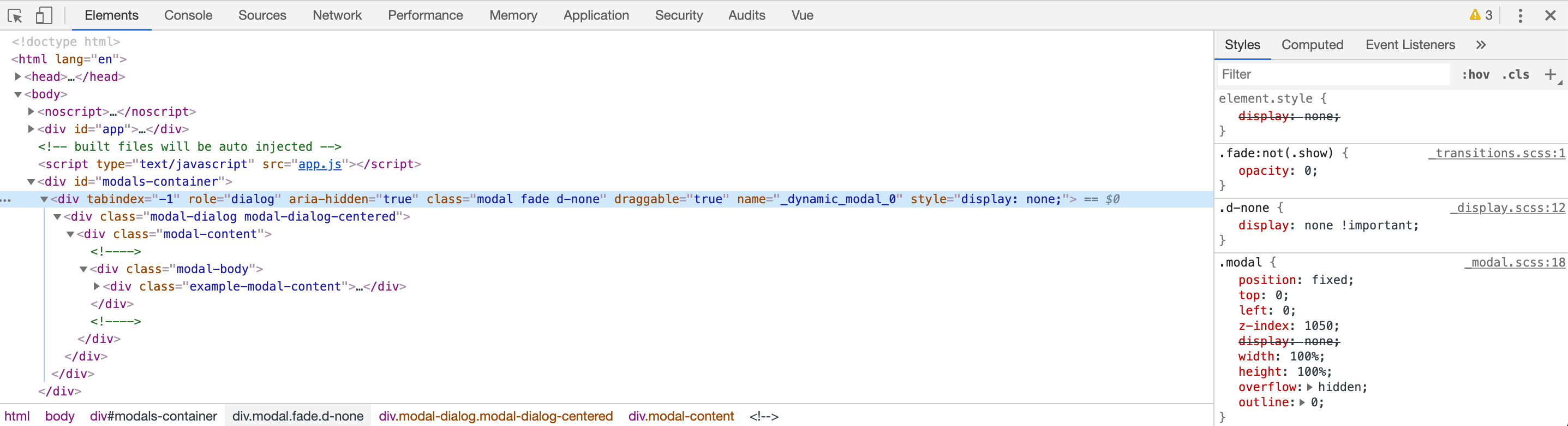Expand the outline shorthand triangle

(x=1302, y=402)
